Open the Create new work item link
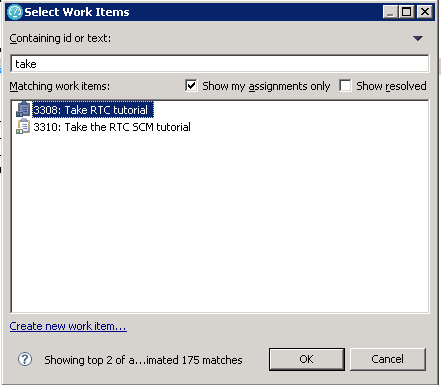 (68, 326)
